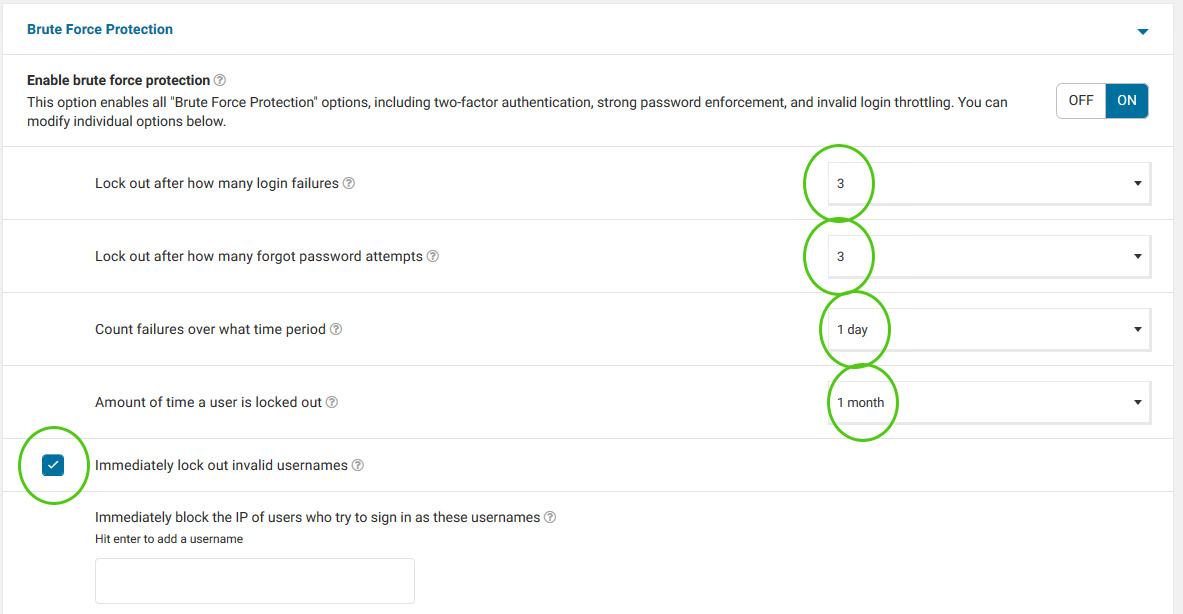The width and height of the screenshot is (1183, 614).
Task: Open the locked out duration dropdown showing 1 month
Action: tap(989, 402)
